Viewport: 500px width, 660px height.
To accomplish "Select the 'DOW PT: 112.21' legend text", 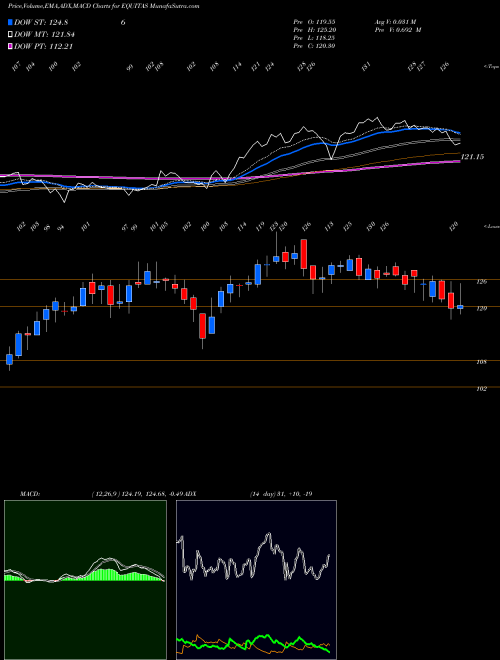I will [x=43, y=46].
